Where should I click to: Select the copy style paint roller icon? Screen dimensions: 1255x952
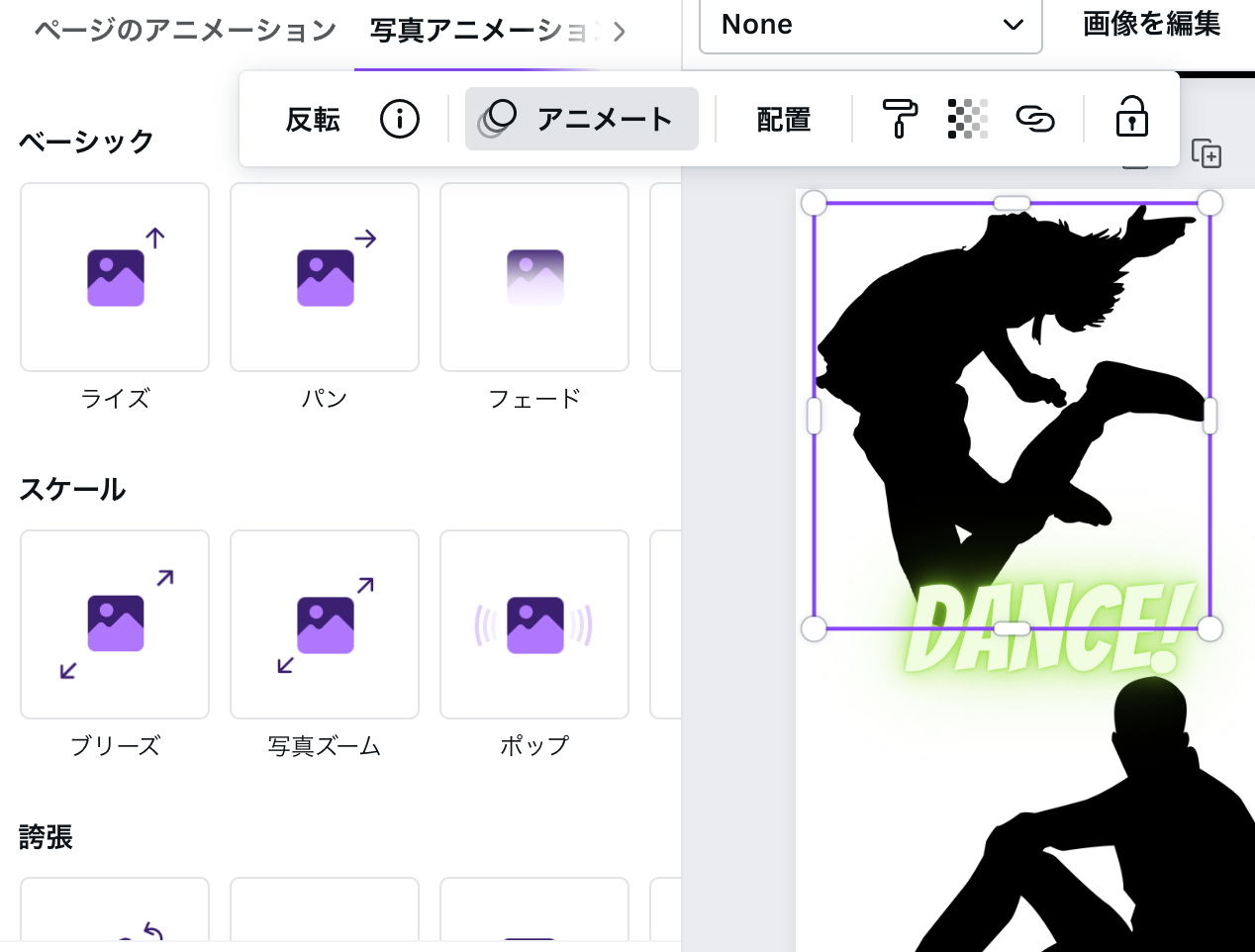click(x=900, y=119)
